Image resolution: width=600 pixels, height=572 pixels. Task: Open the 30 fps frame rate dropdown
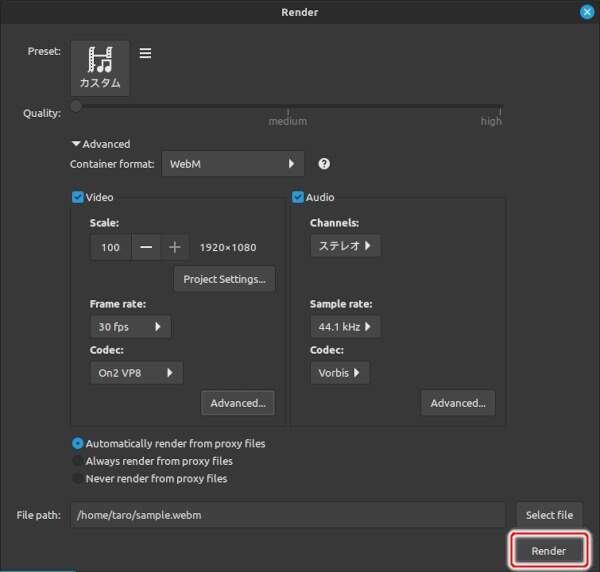tap(130, 327)
